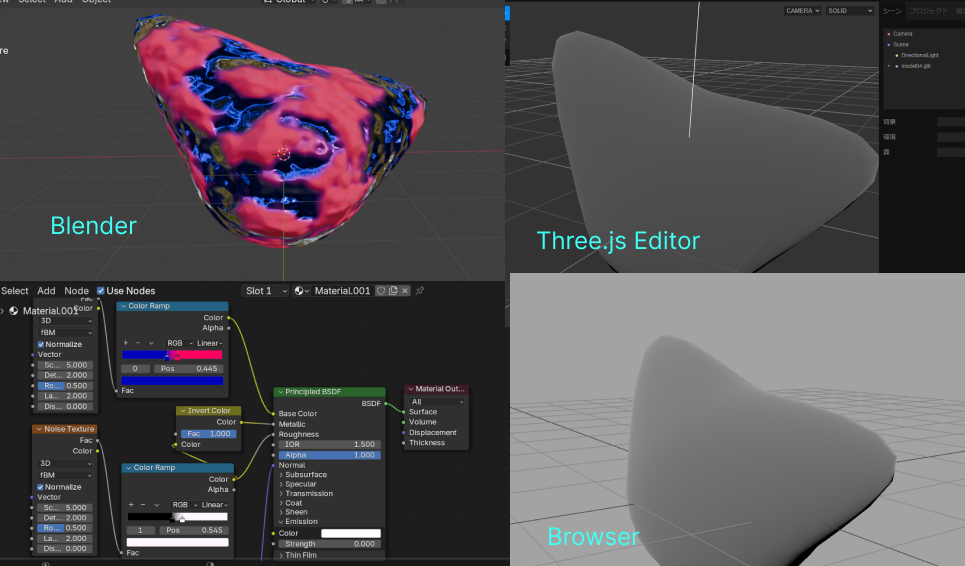Click the white Emission Color swatch

(350, 533)
